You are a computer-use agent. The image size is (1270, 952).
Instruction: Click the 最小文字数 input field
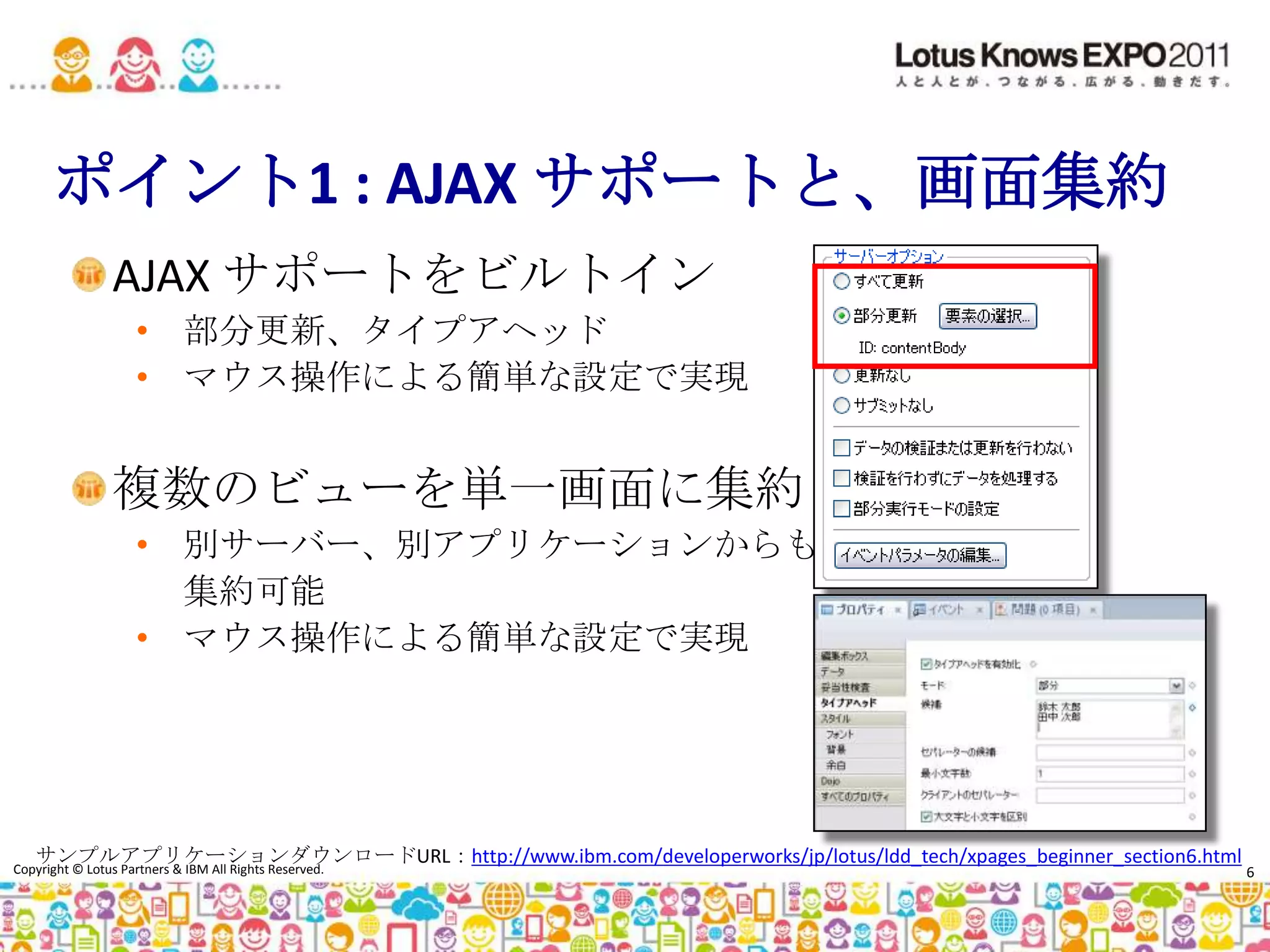tap(1110, 774)
